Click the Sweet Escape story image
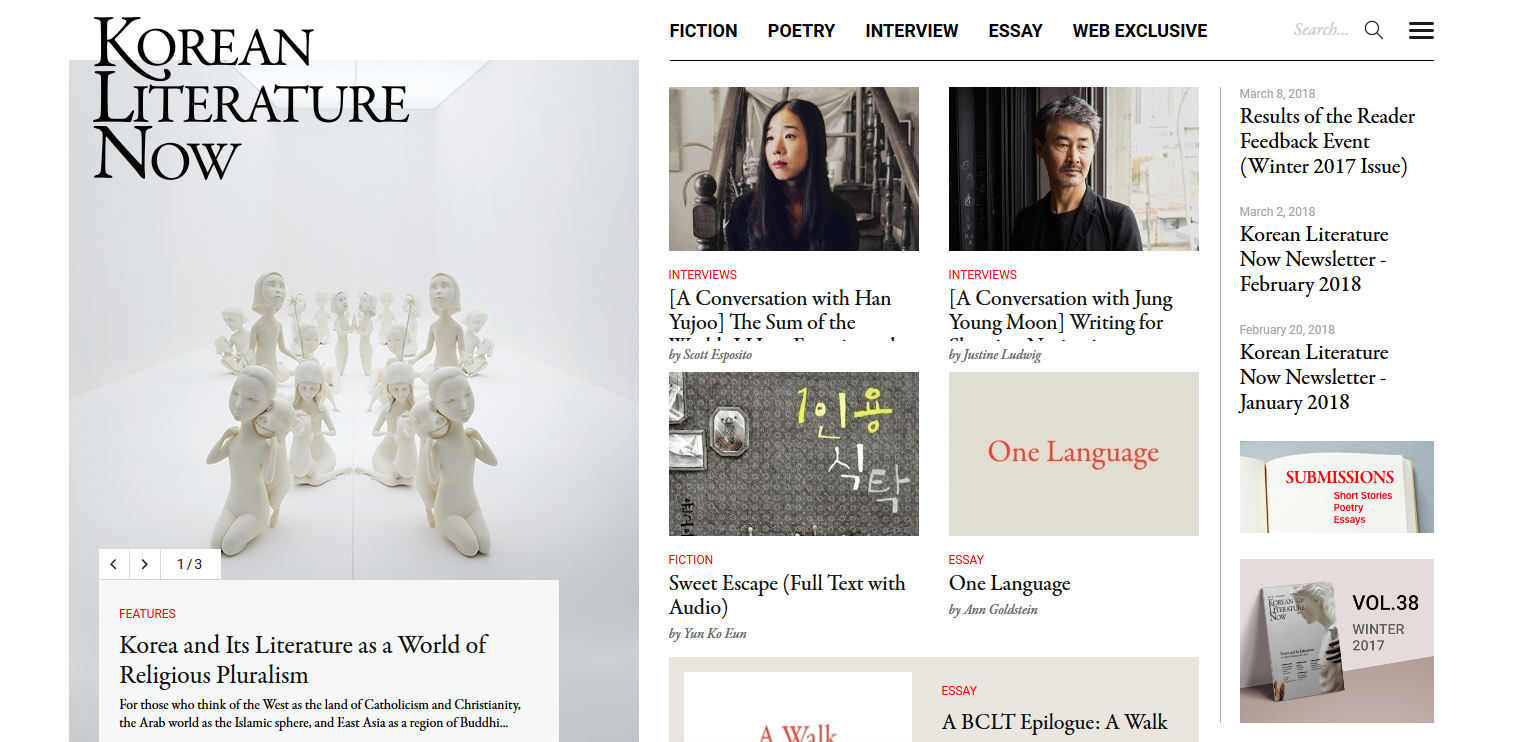 click(x=793, y=454)
